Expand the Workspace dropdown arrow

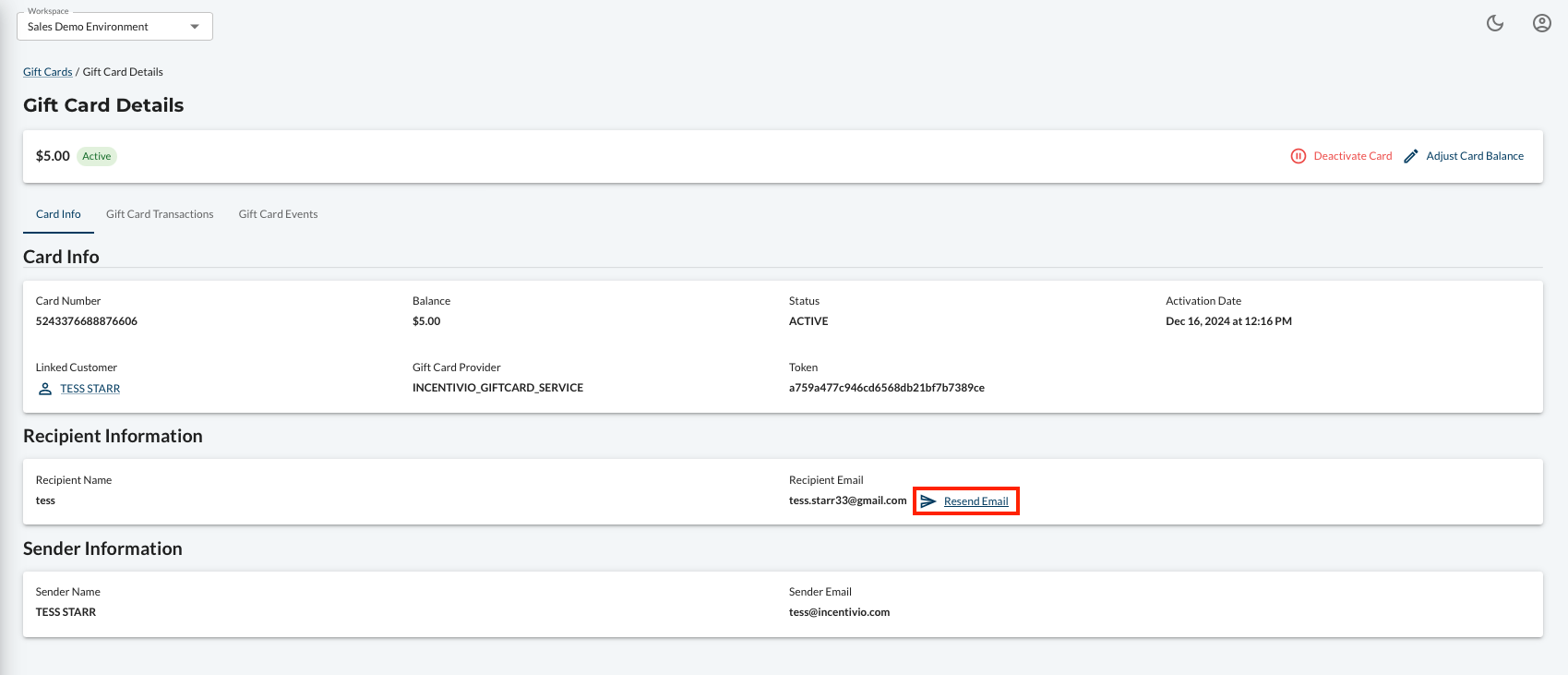tap(195, 27)
